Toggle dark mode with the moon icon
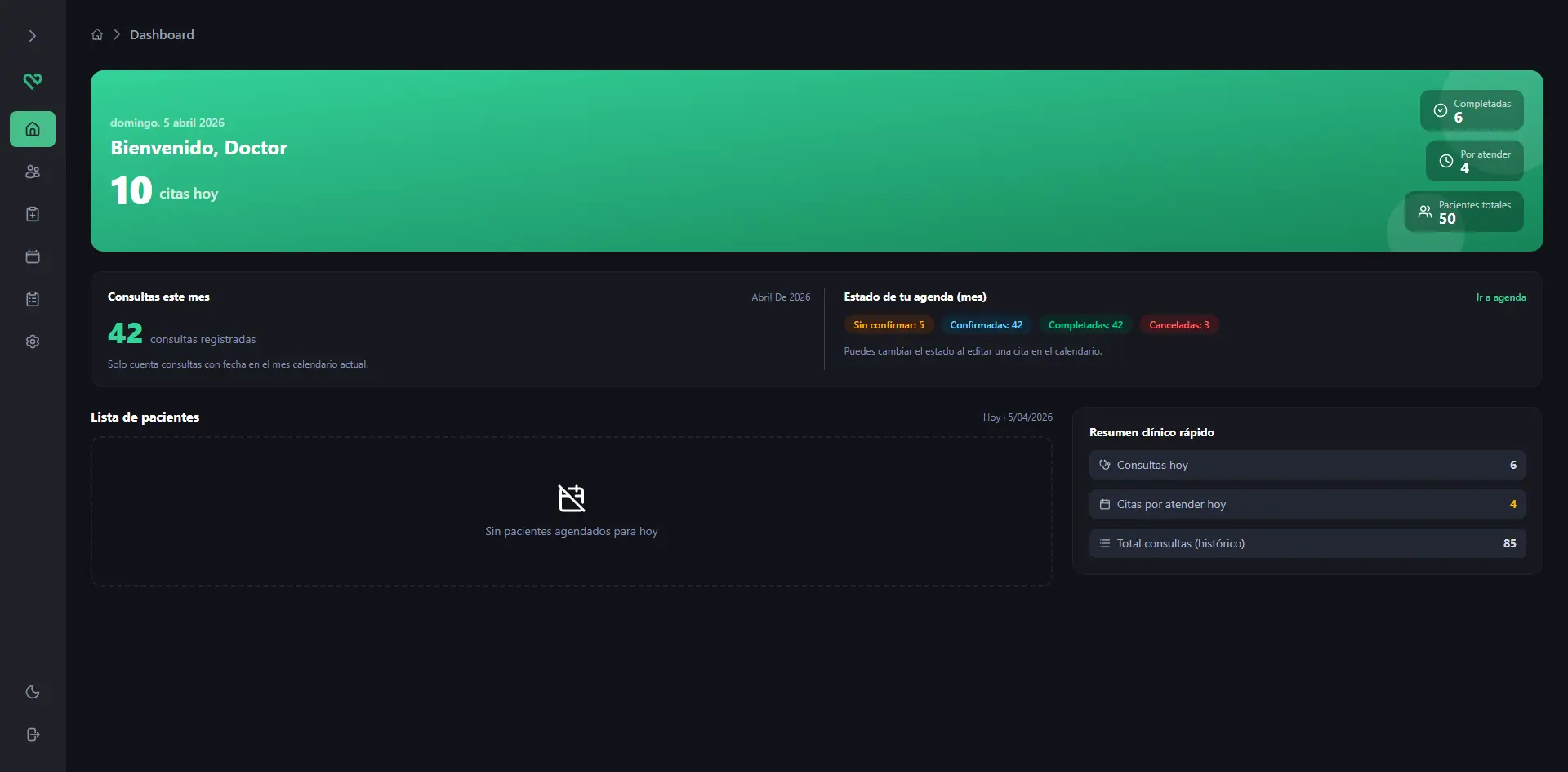The height and width of the screenshot is (772, 1568). (x=33, y=692)
